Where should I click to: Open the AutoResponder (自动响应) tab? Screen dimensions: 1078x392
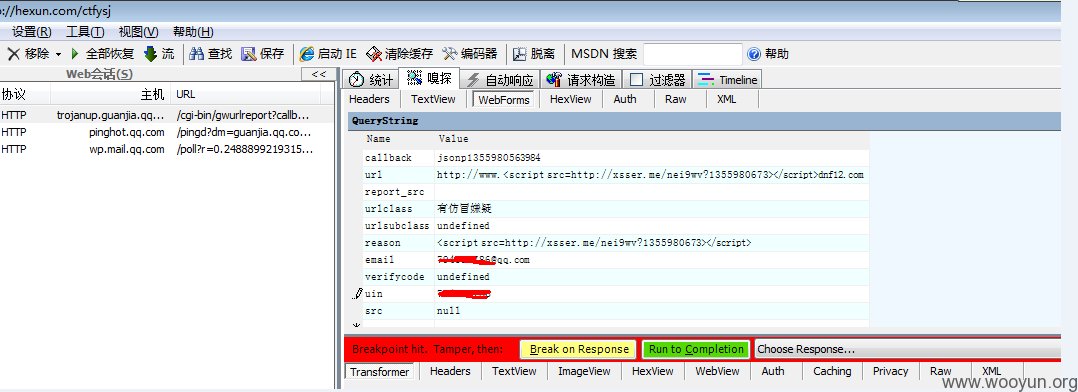pyautogui.click(x=499, y=80)
